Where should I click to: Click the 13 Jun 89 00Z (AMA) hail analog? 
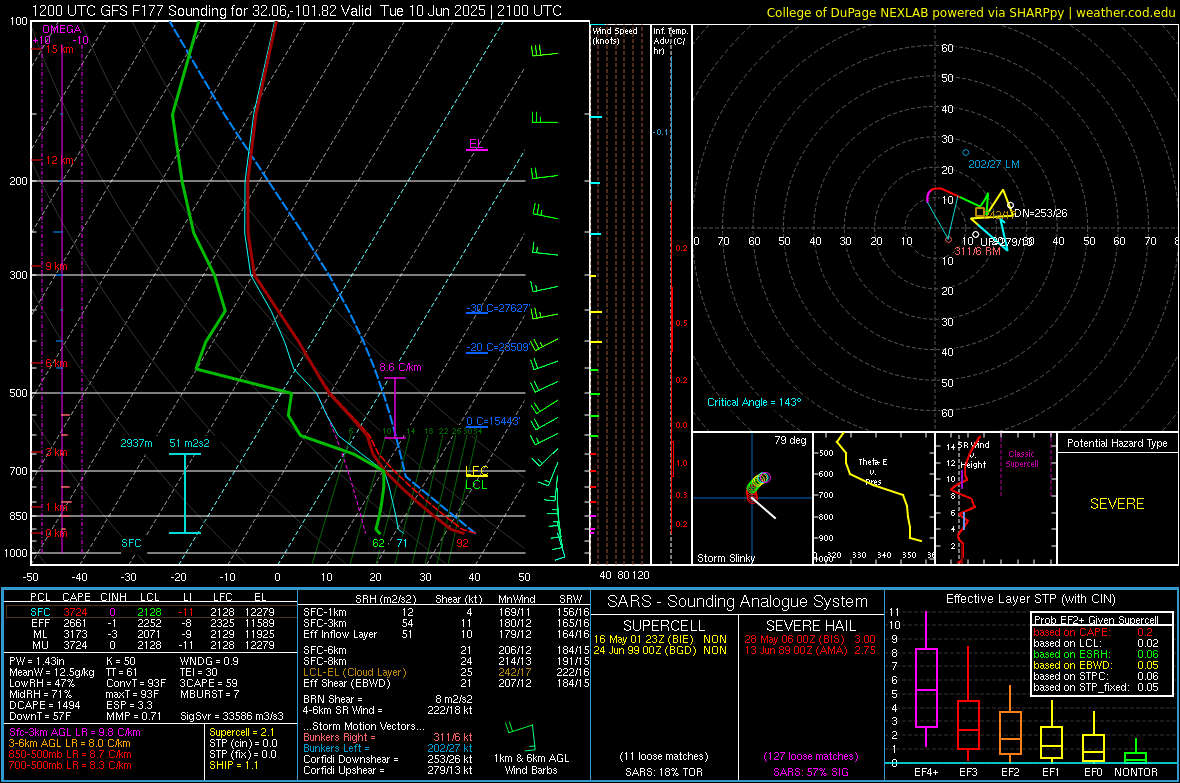click(x=810, y=650)
